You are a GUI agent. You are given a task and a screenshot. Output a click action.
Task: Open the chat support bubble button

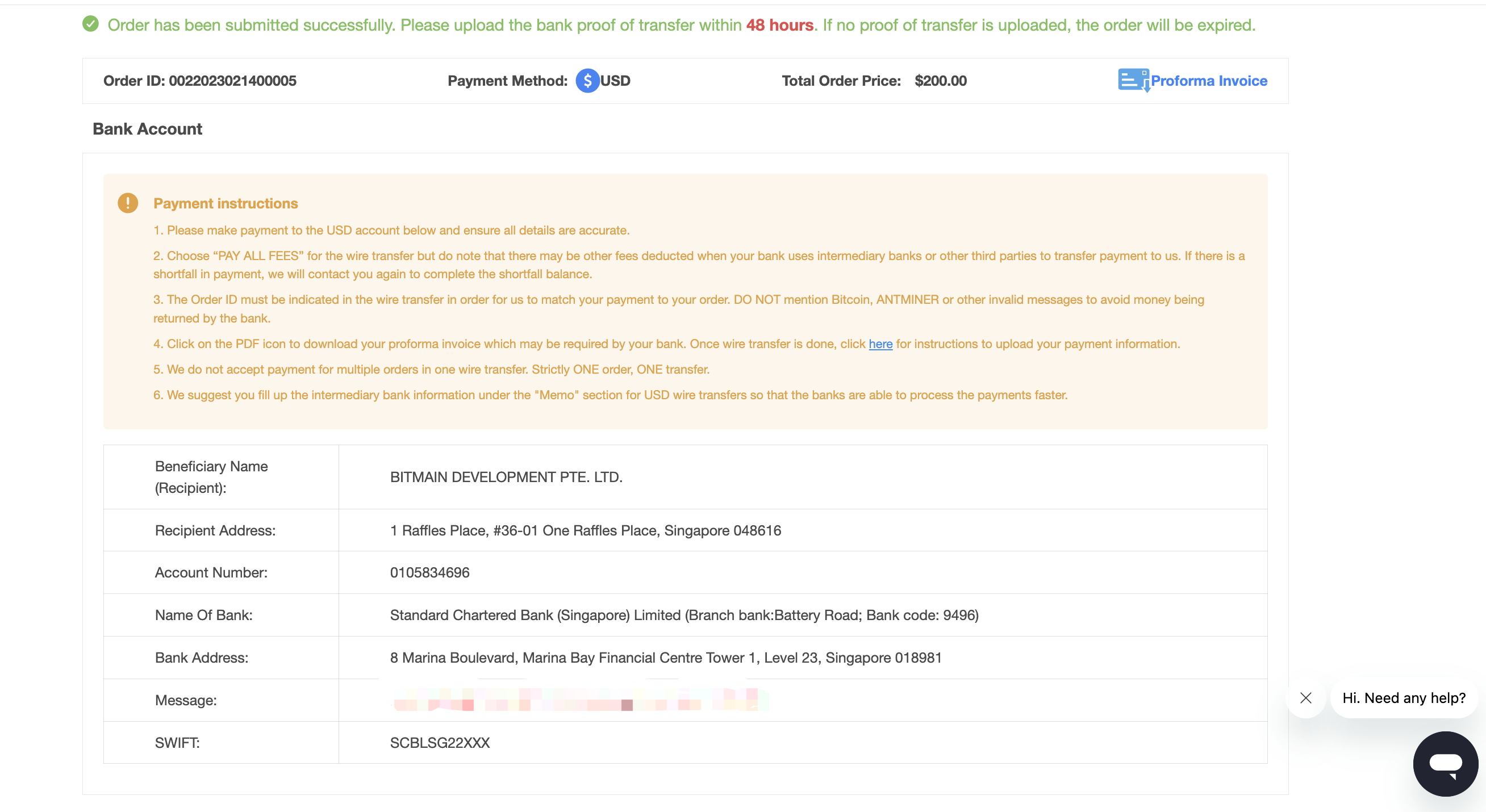(x=1446, y=764)
